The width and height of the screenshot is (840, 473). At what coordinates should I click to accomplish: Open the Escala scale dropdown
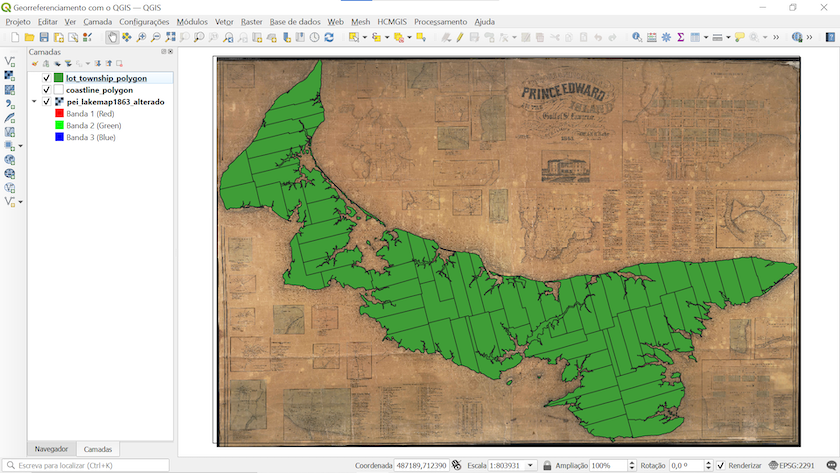pyautogui.click(x=531, y=466)
